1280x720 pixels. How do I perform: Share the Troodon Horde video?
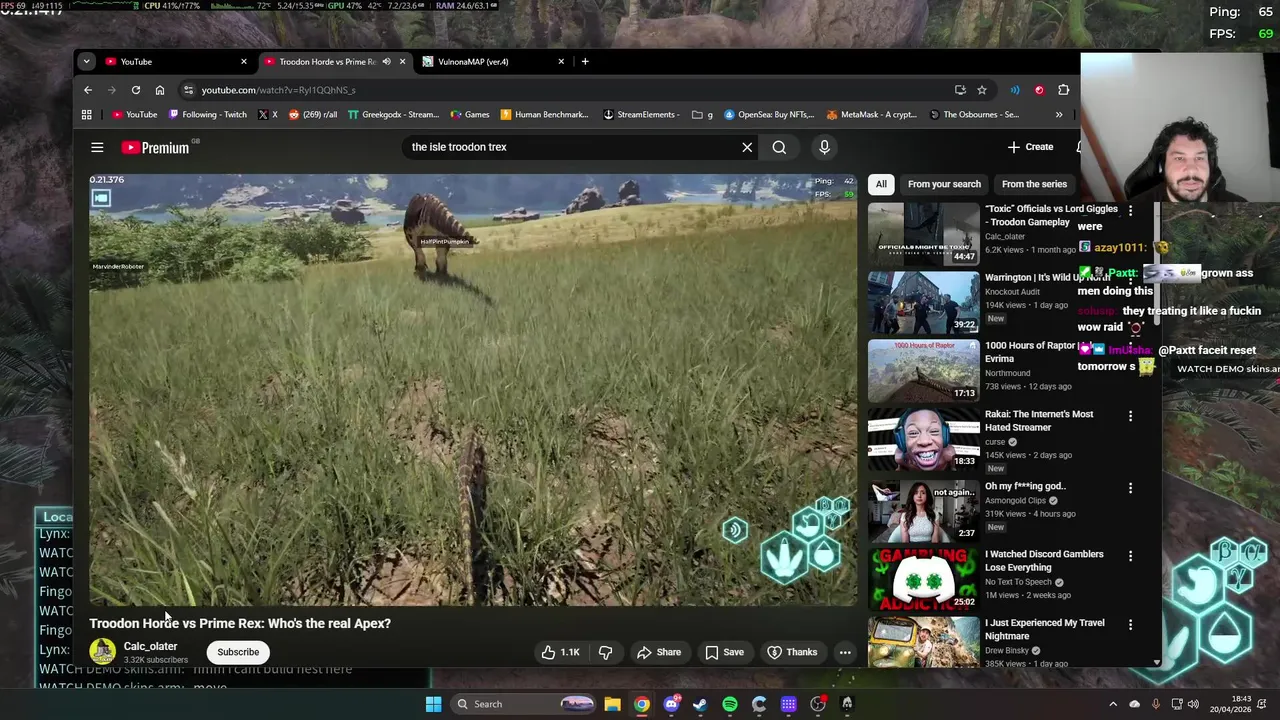[659, 652]
